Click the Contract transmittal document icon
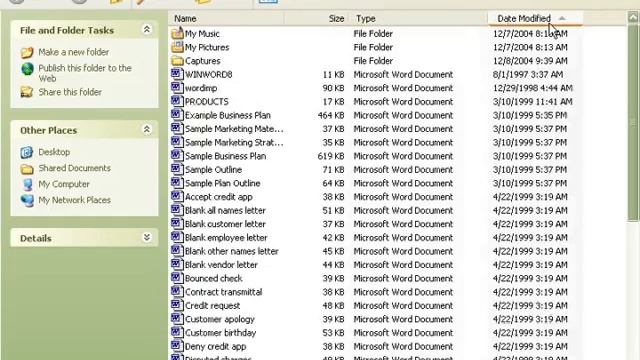The width and height of the screenshot is (640, 360). click(177, 292)
